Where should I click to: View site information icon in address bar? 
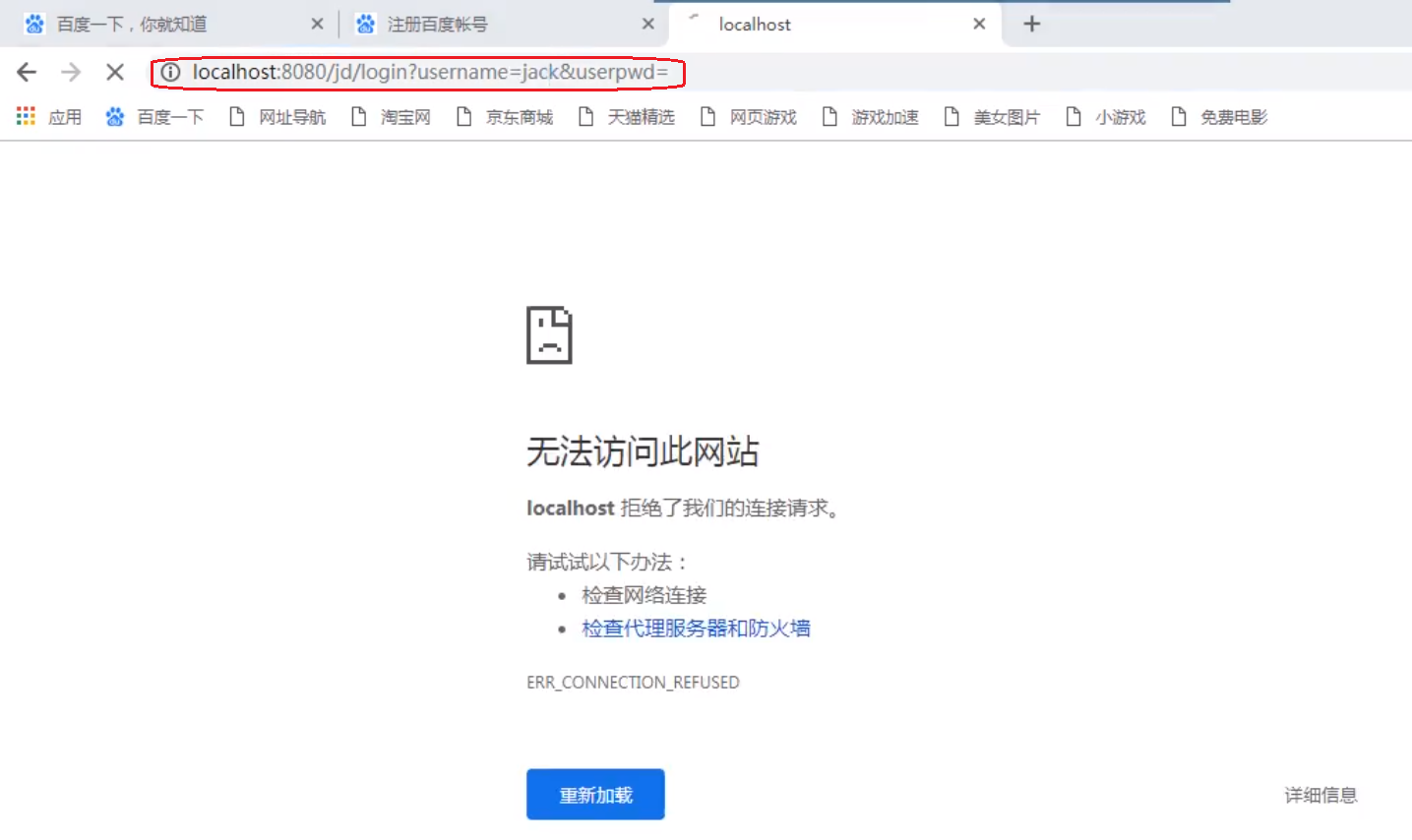(x=170, y=72)
